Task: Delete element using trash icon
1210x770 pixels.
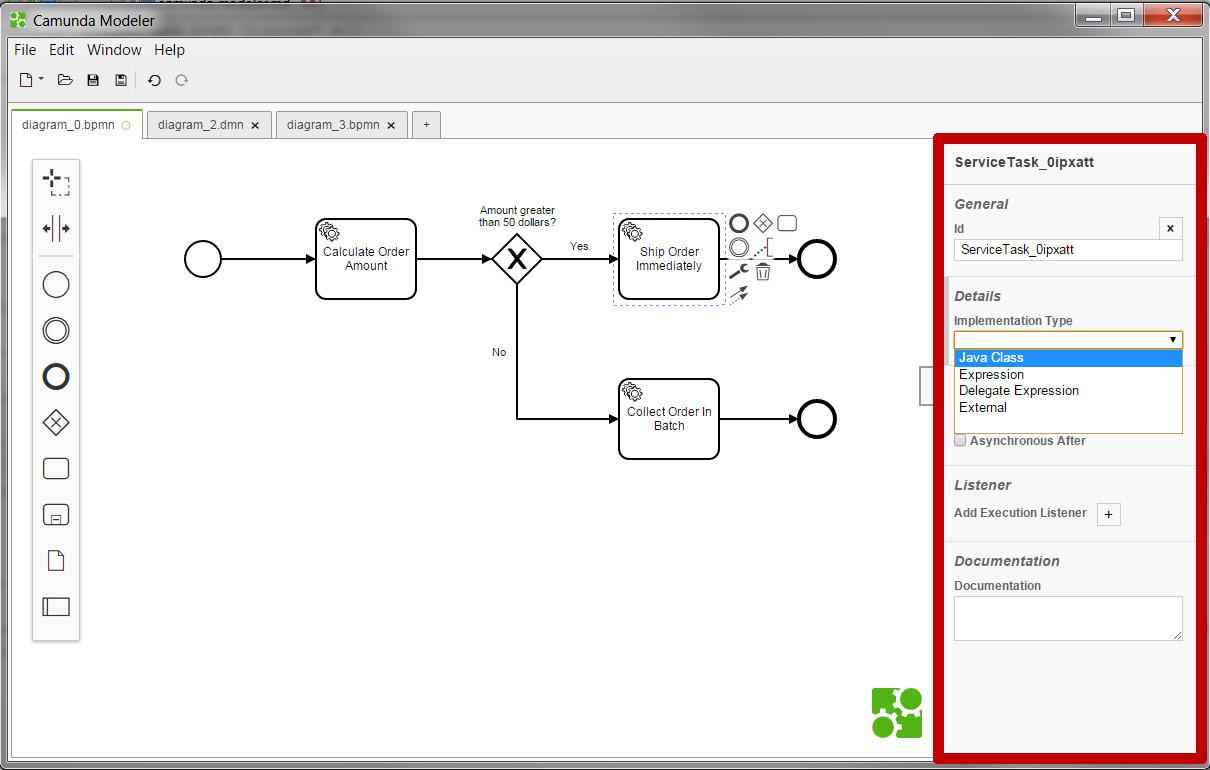Action: 763,272
